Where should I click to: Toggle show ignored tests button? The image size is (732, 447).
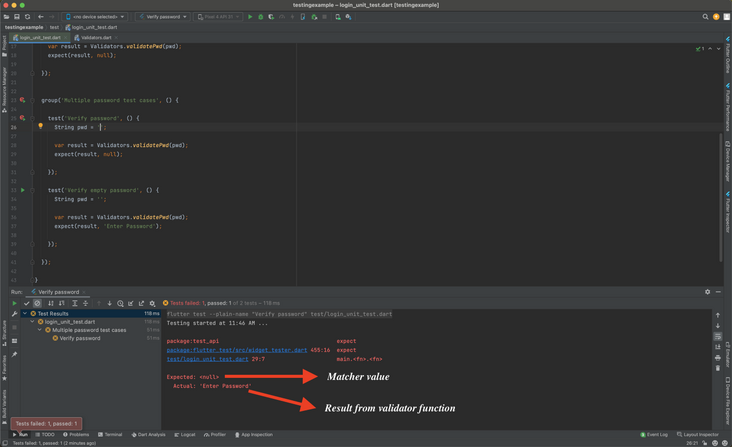point(38,303)
